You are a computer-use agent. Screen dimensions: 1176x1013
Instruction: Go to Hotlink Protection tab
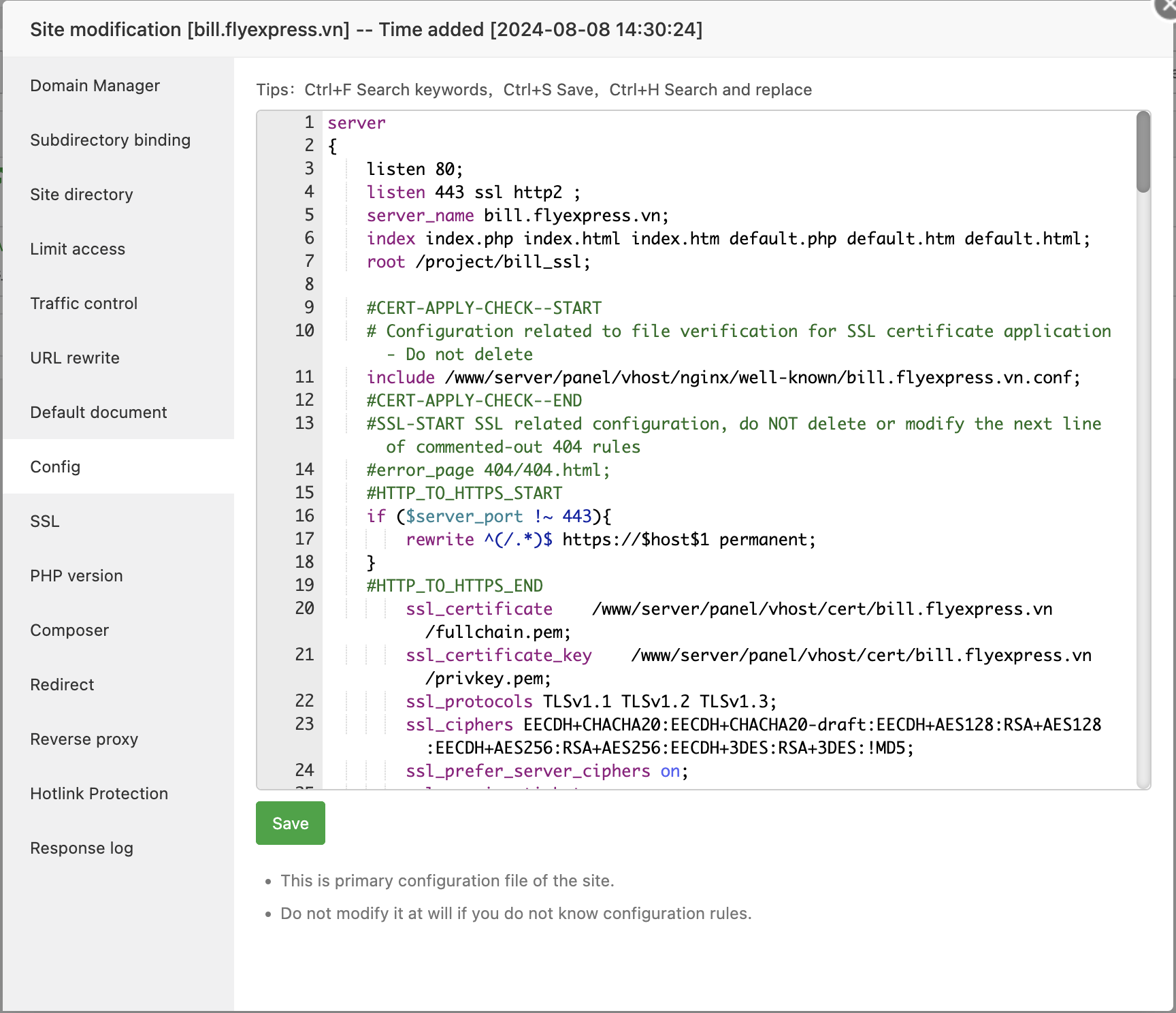(x=99, y=794)
